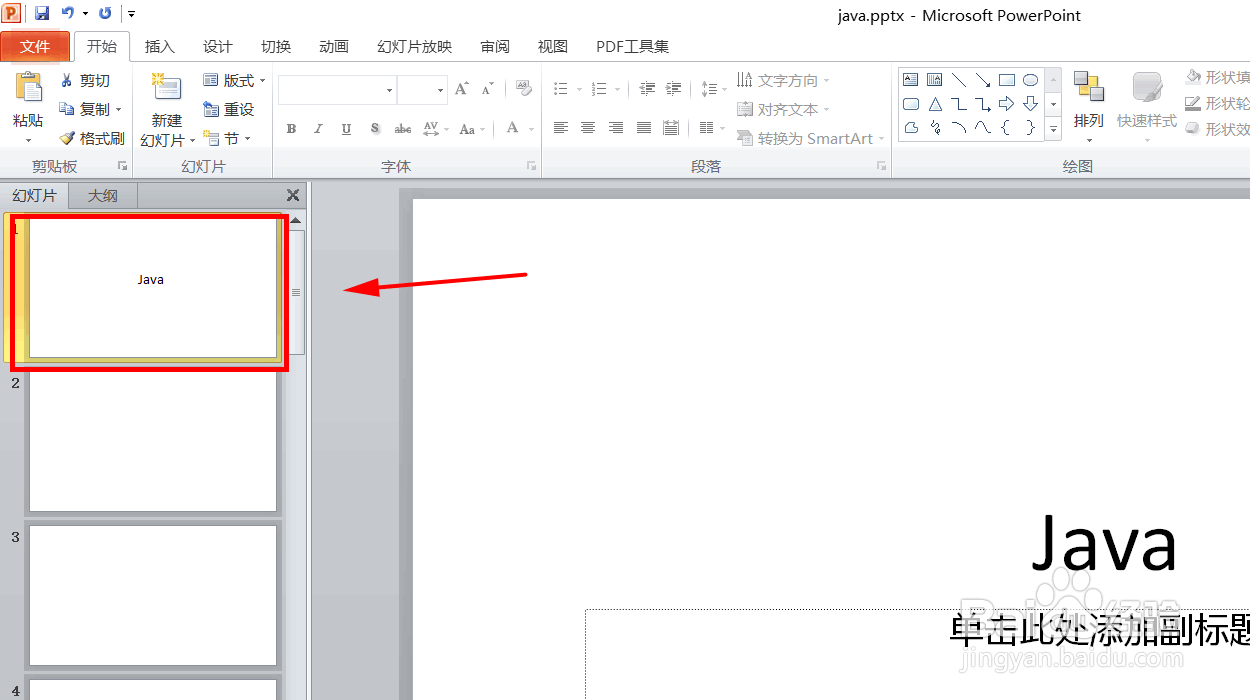Pick the straight line shape
1250x700 pixels.
point(959,79)
